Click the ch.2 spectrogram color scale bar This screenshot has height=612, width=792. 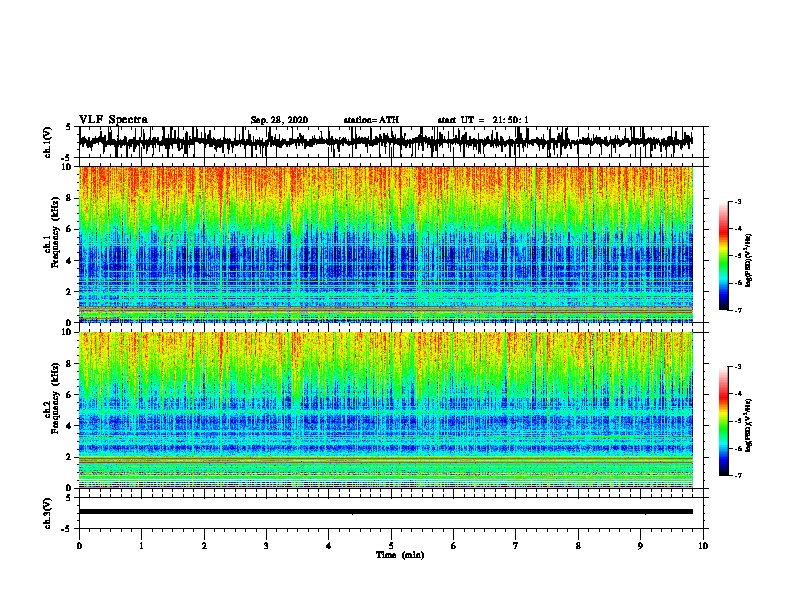723,421
